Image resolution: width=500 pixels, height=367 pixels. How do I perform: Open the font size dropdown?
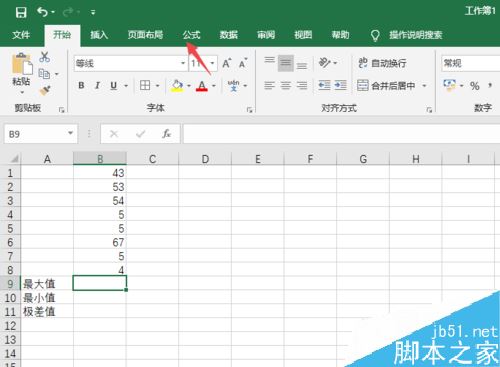point(212,63)
